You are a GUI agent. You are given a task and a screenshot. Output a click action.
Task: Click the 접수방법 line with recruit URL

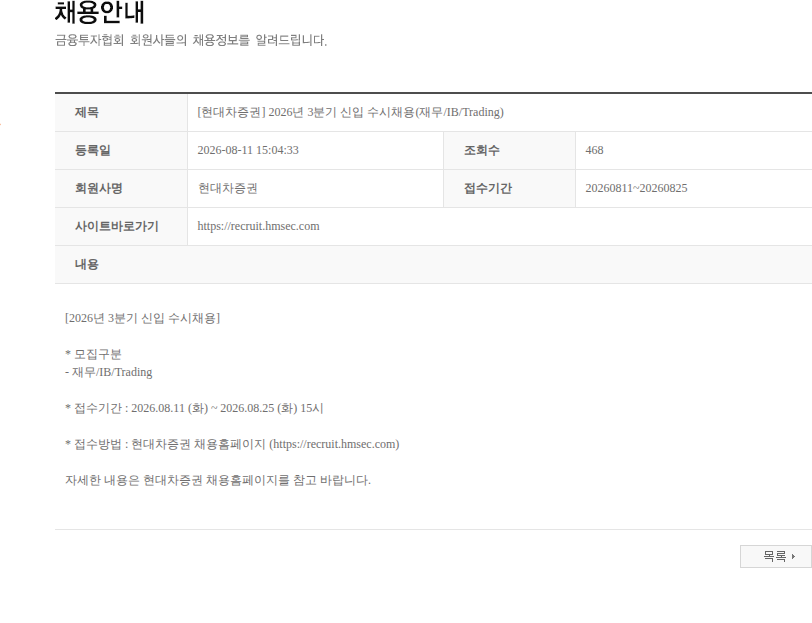(x=232, y=444)
